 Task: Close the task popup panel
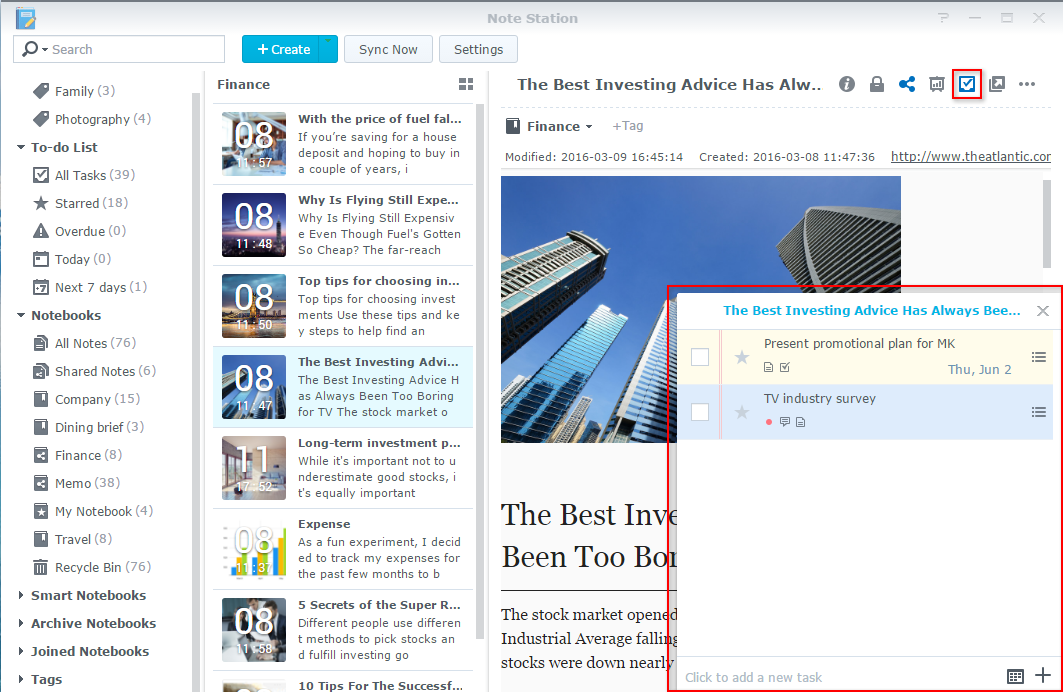[x=1043, y=311]
